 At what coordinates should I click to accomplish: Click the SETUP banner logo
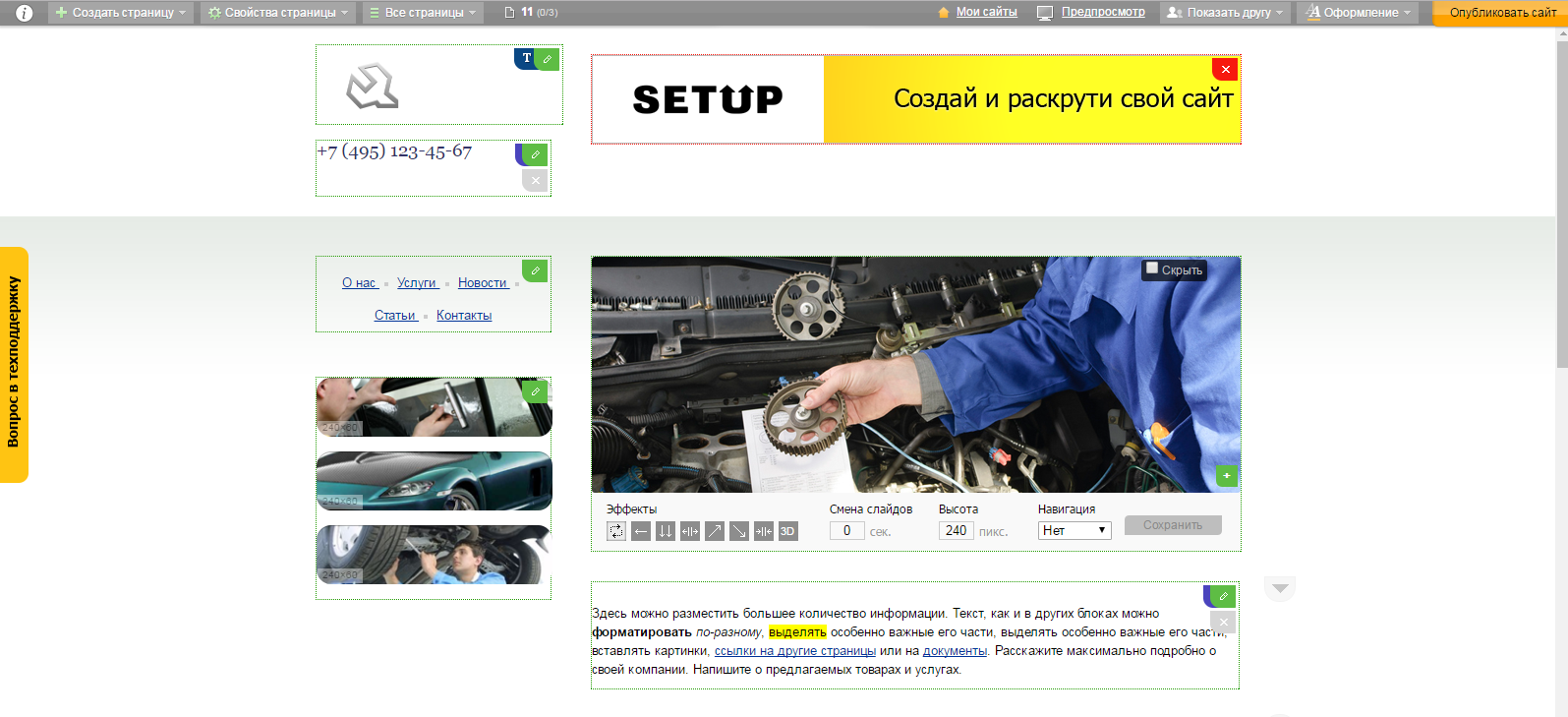[708, 99]
